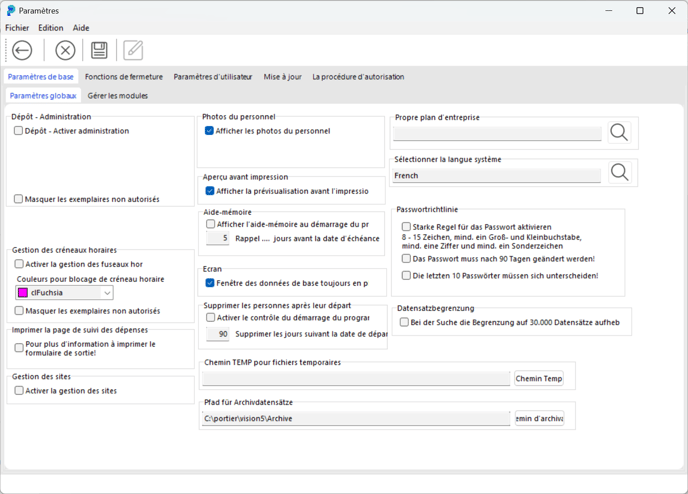Switch to Fonctions de fermeture tab
688x494 pixels.
[x=124, y=77]
